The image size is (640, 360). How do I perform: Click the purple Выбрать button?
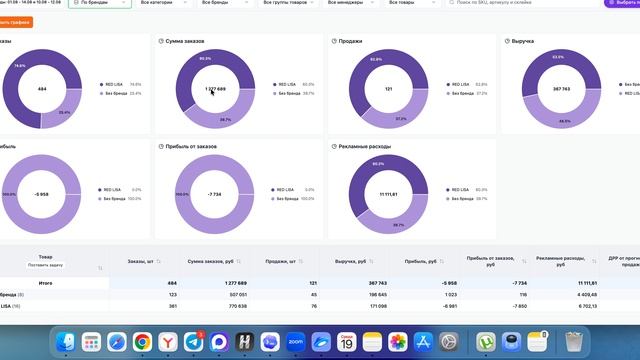point(622,3)
